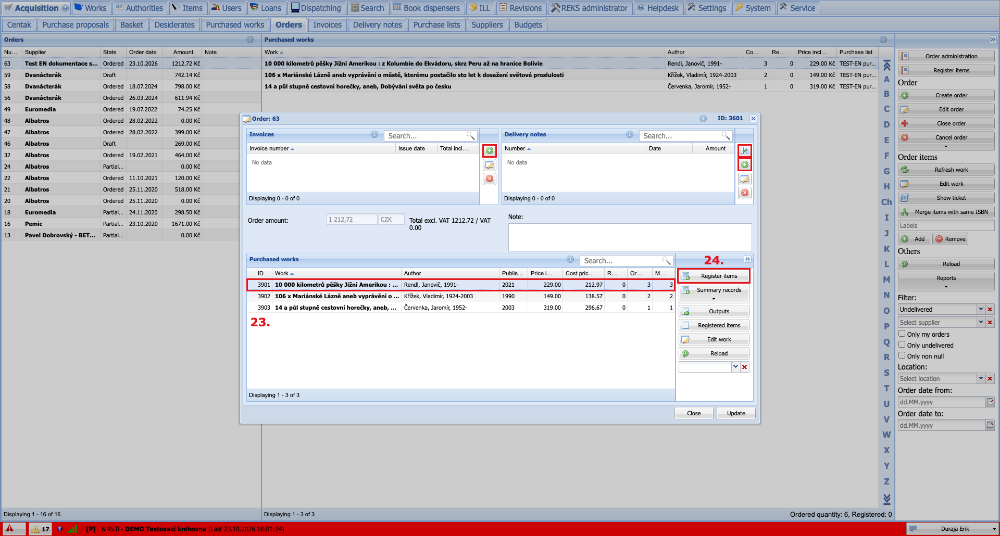Click Outputs button in the dialog

[x=714, y=311]
